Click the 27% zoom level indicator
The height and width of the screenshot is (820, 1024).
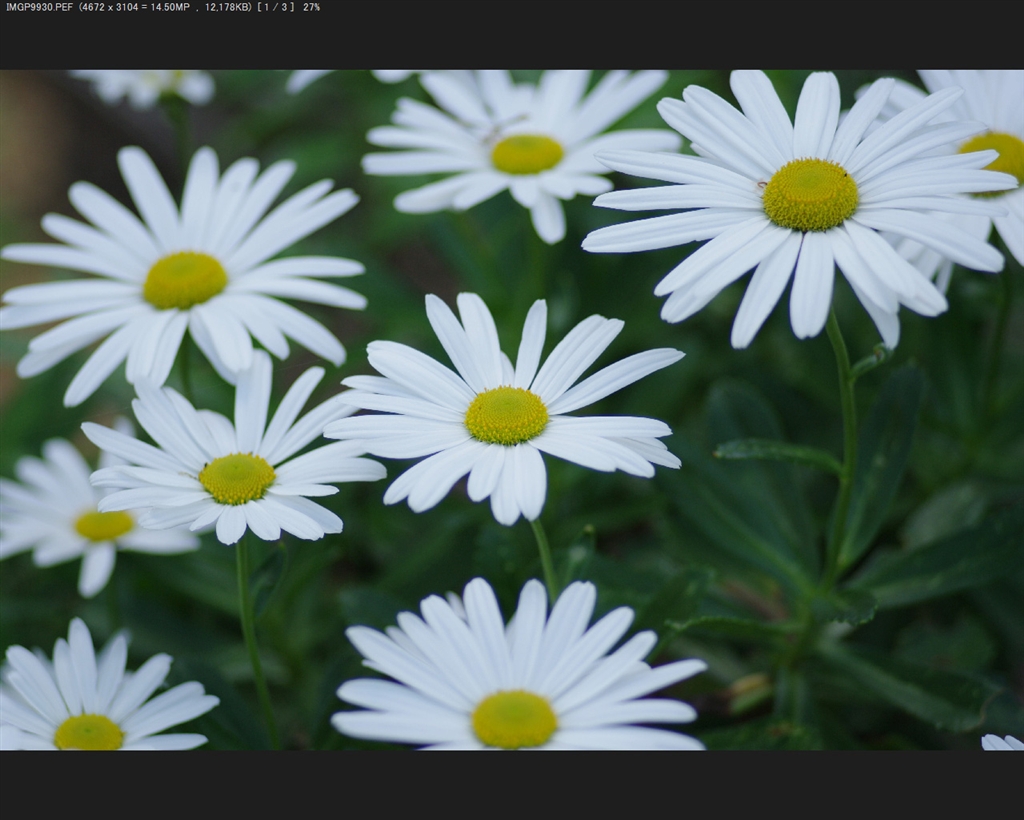coord(311,7)
